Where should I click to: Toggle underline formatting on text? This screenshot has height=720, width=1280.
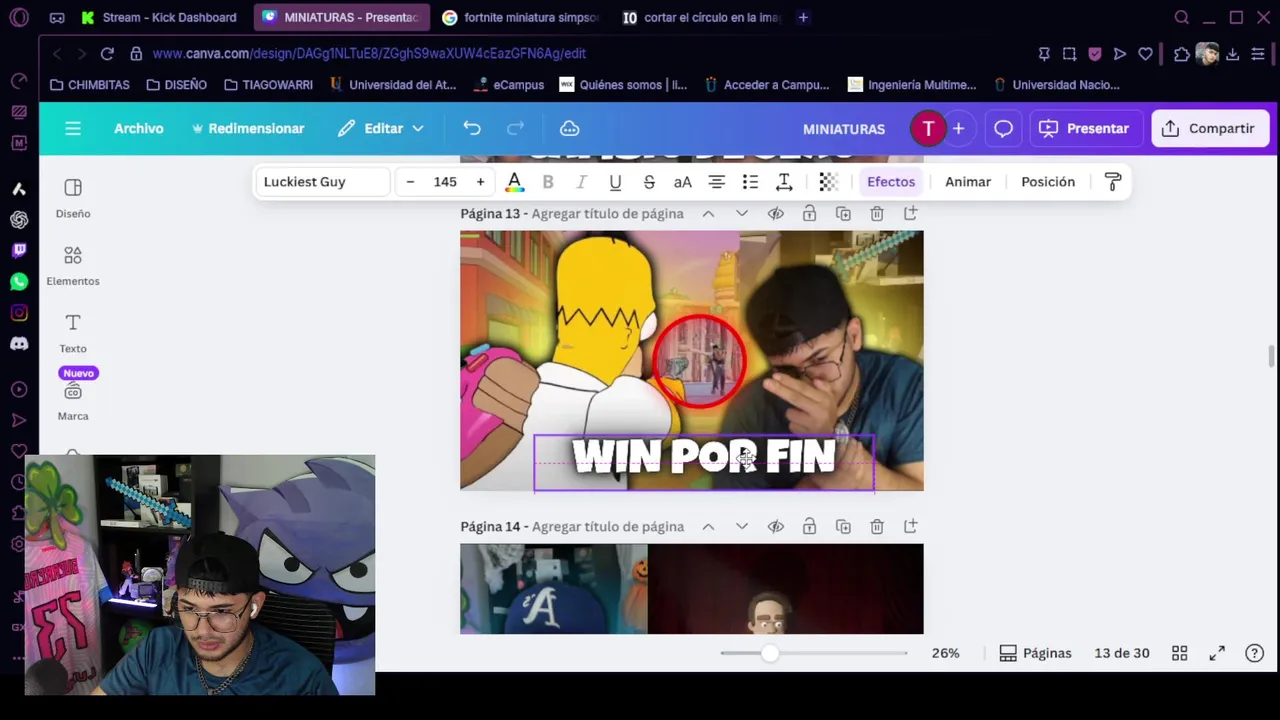click(615, 182)
